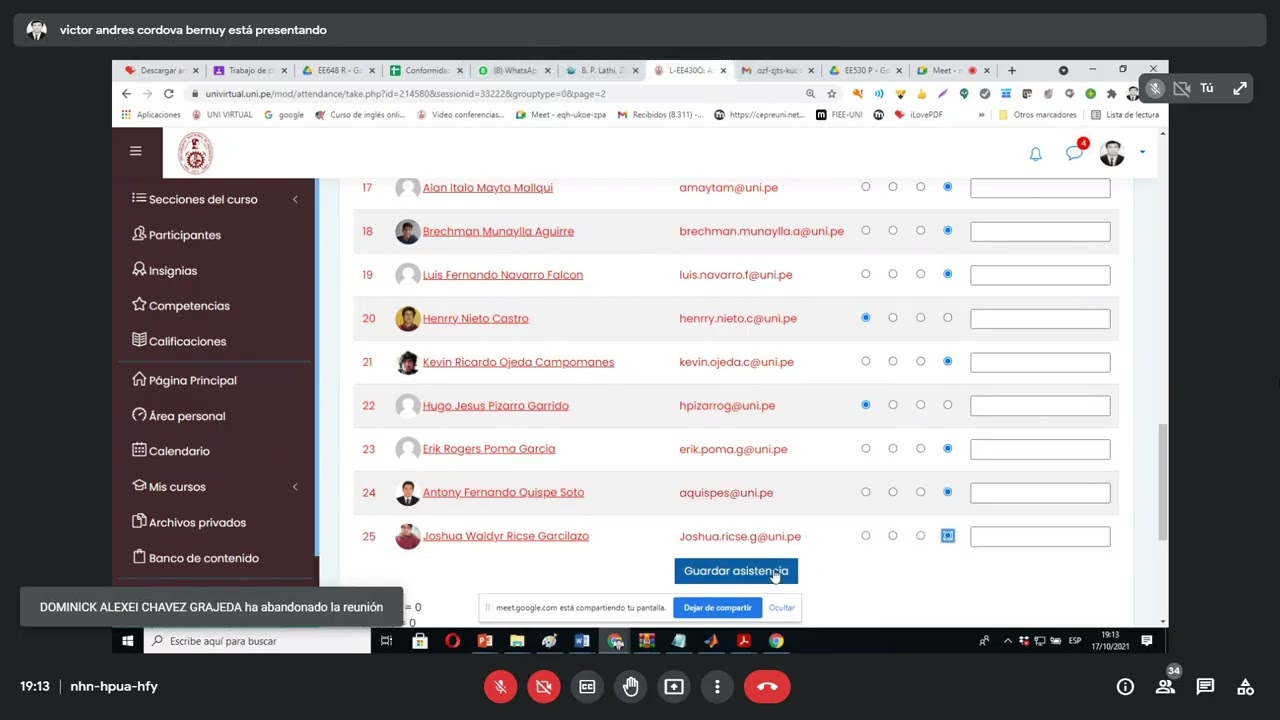1280x720 pixels.
Task: Open the user profile dropdown arrow
Action: coord(1142,153)
